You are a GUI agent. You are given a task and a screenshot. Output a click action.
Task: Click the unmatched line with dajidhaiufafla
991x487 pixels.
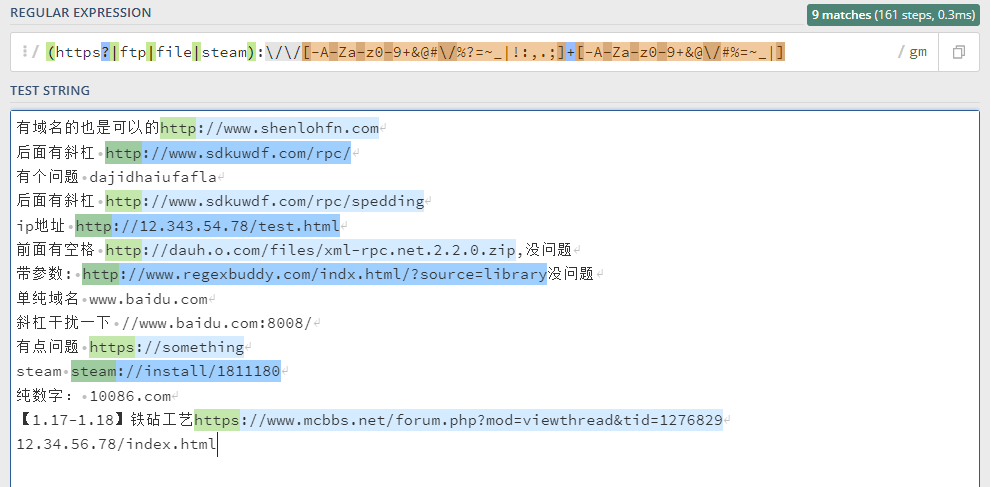coord(152,177)
